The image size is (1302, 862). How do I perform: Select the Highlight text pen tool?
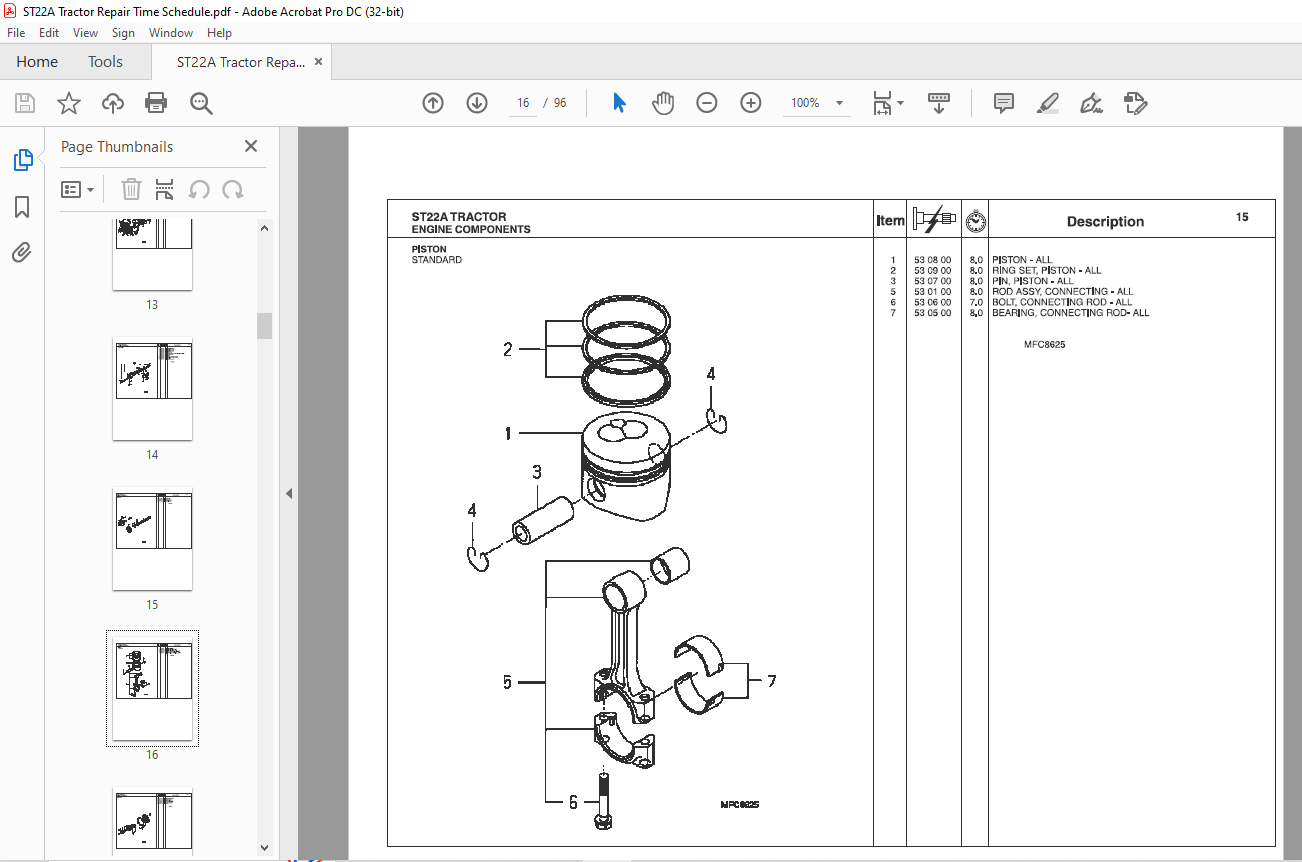pyautogui.click(x=1048, y=103)
